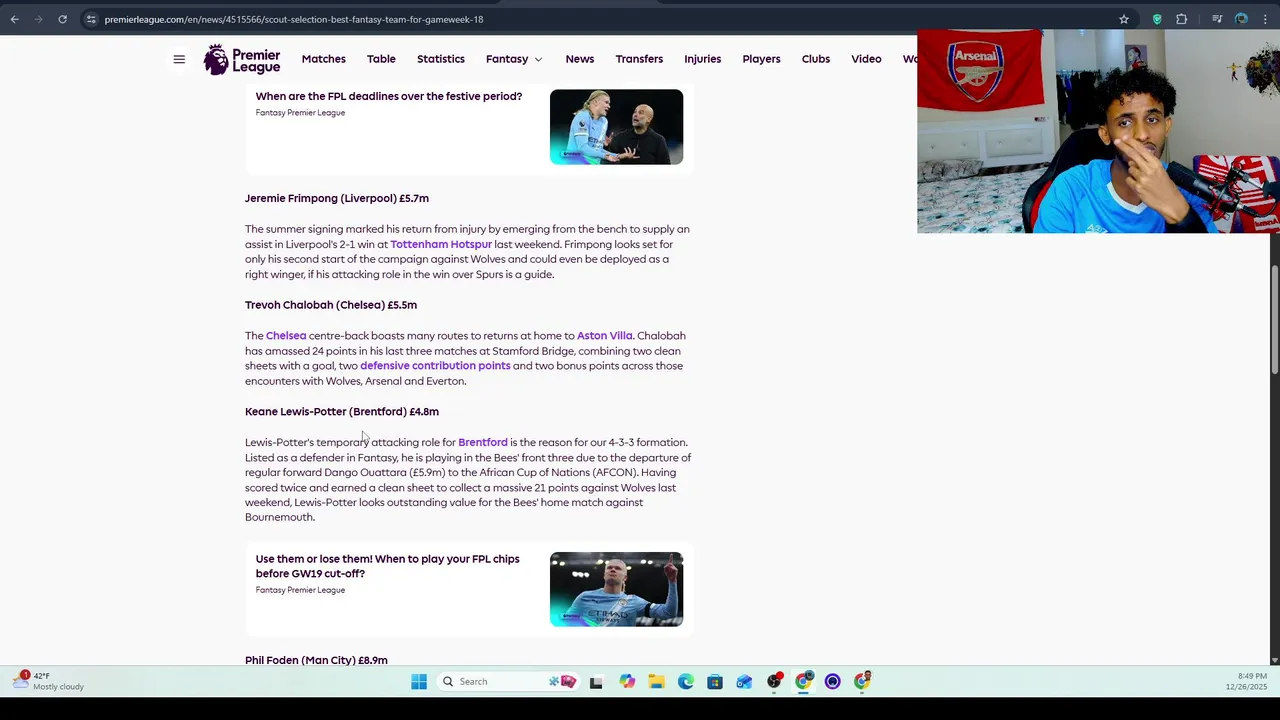Click the taskbar Search box
Image resolution: width=1280 pixels, height=720 pixels.
pyautogui.click(x=509, y=682)
